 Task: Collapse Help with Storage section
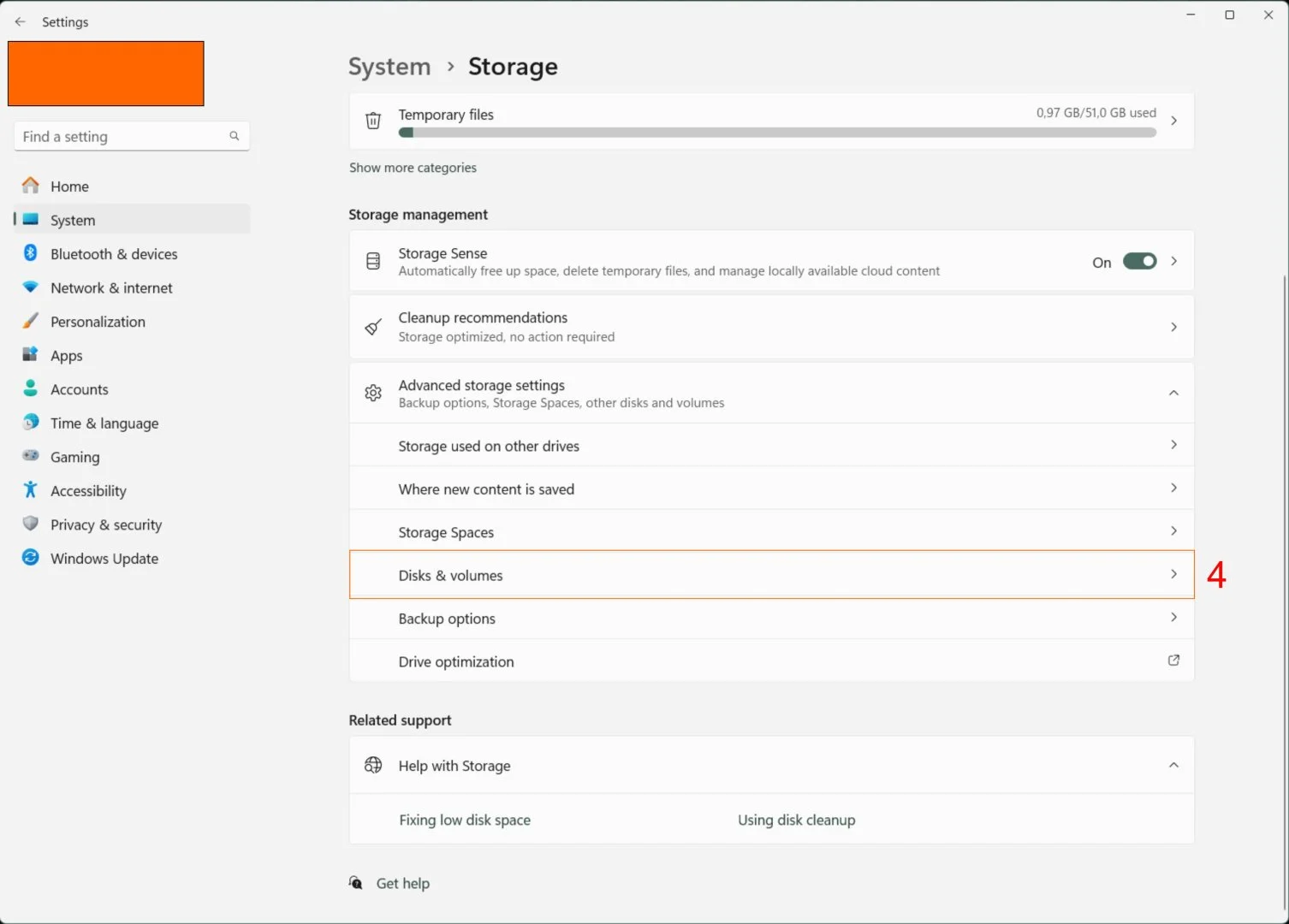tap(1174, 765)
